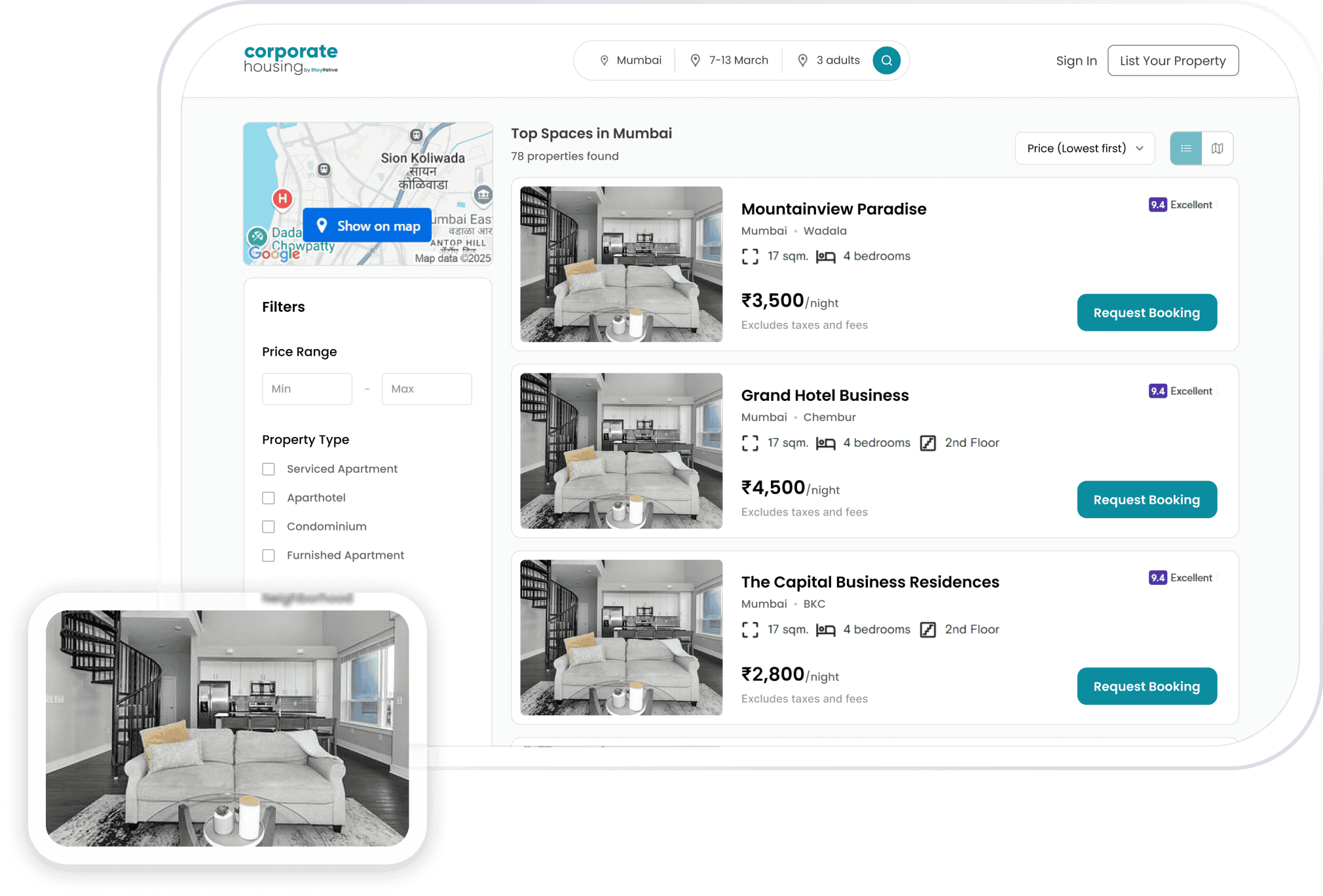Screen dimensions: 1323x896
Task: Tick the Condominium checkbox
Action: pyautogui.click(x=269, y=527)
